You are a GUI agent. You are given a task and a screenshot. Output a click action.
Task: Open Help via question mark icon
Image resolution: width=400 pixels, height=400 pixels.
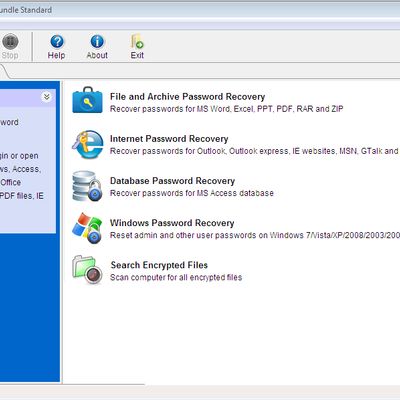click(57, 41)
